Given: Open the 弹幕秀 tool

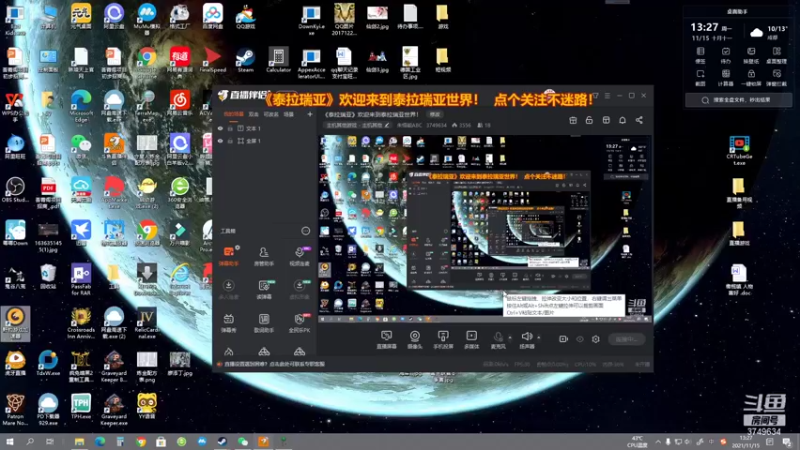Looking at the screenshot, I should coord(229,322).
